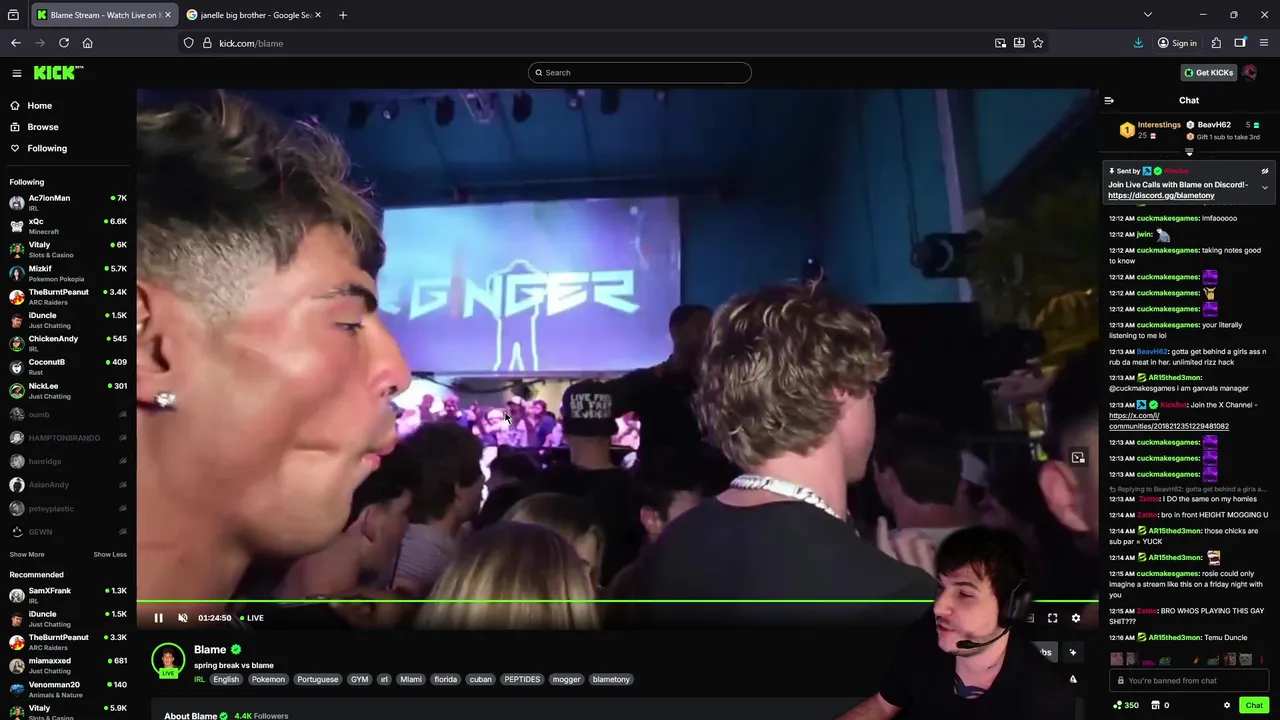Expand the gift leaderboard arrow
1280x720 pixels.
(1189, 152)
